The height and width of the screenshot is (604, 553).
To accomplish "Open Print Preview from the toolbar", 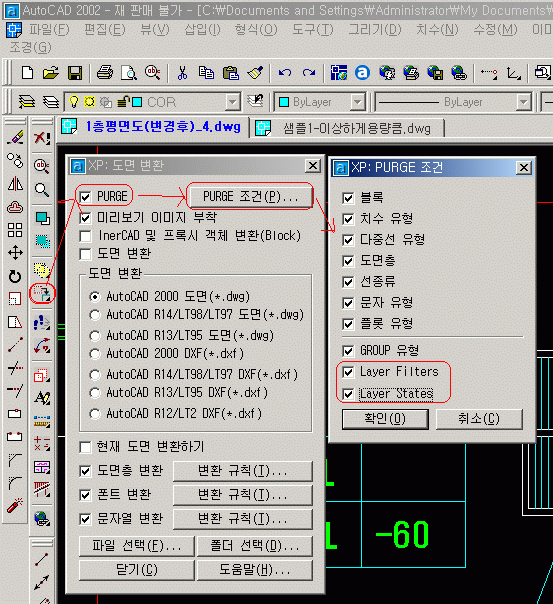I will coord(129,72).
